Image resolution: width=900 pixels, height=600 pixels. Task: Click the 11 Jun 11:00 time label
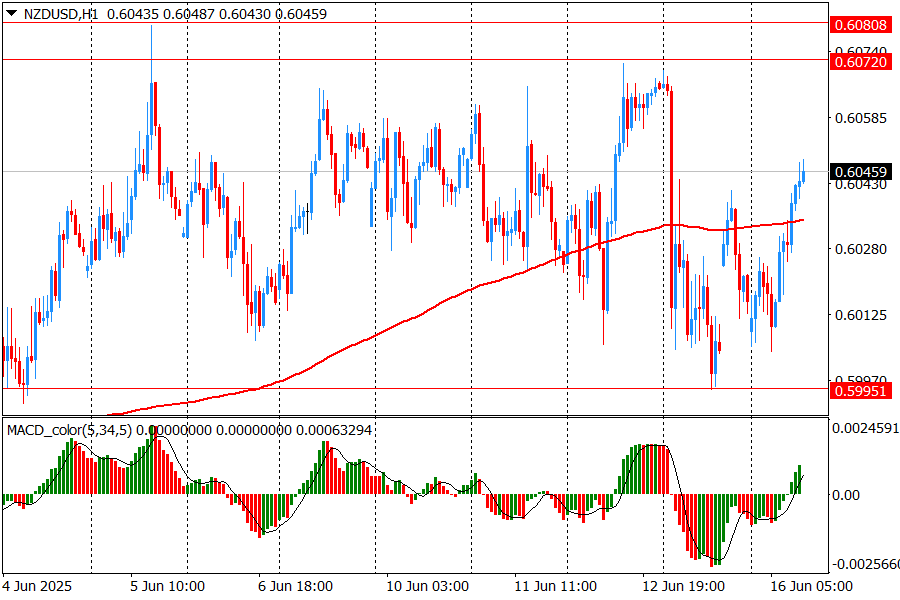pos(555,585)
